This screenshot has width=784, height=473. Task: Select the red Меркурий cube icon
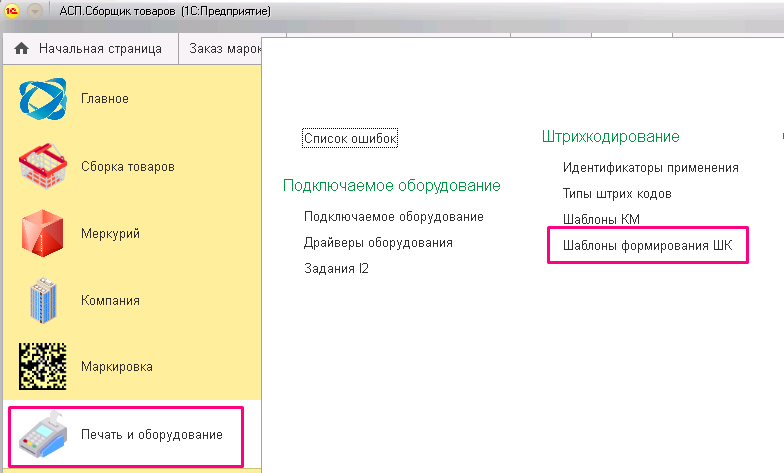coord(42,233)
